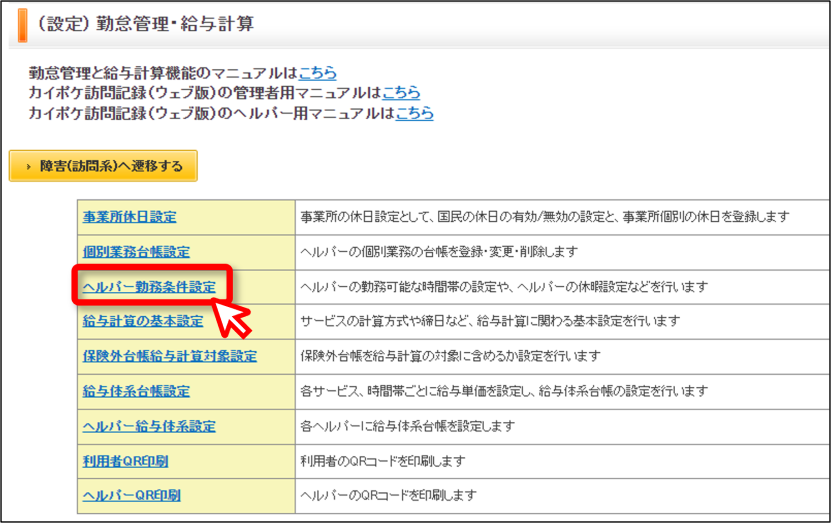The image size is (831, 523).
Task: Open 保険外台帳給与計算対象設定
Action: (170, 356)
